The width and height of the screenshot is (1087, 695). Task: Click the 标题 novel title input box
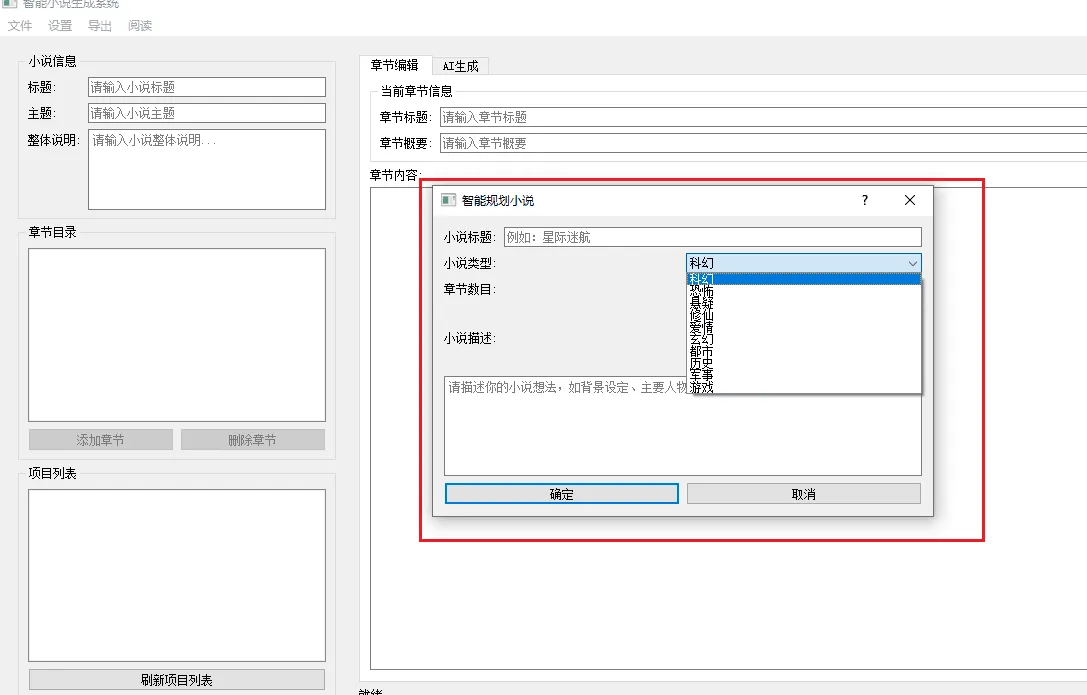tap(206, 87)
